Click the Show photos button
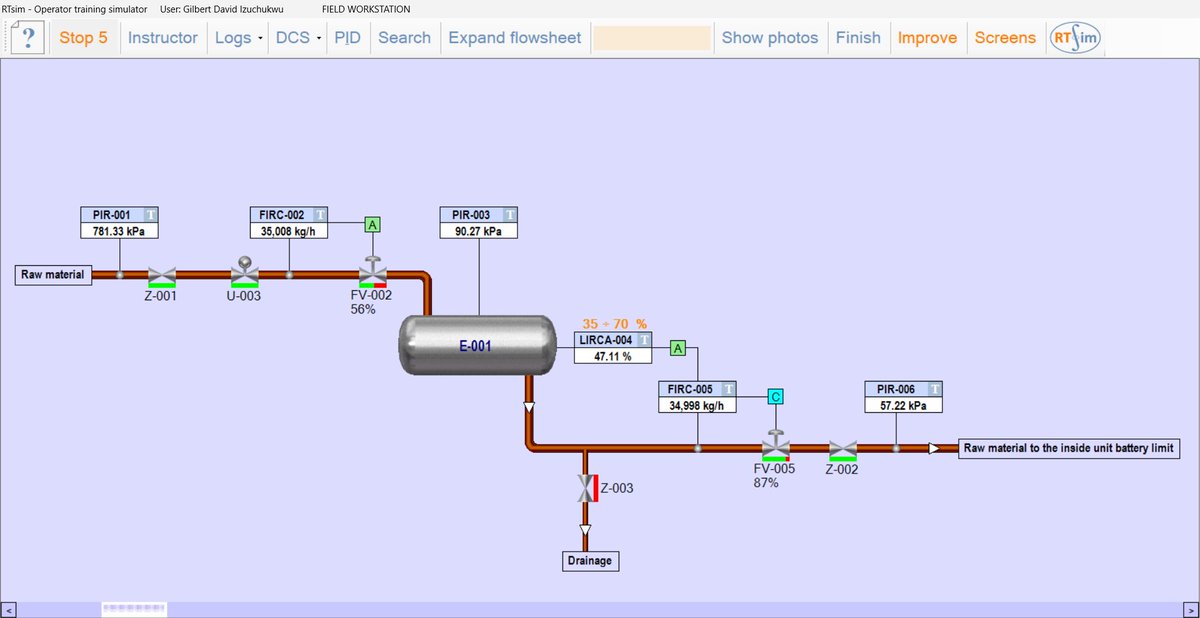 [x=769, y=38]
